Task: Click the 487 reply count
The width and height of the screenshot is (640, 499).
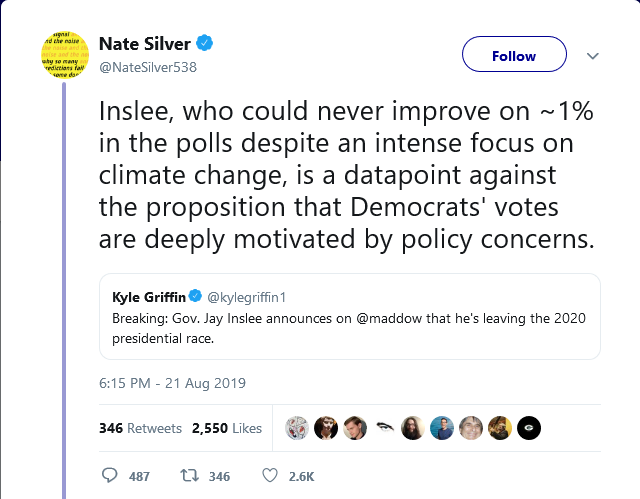Action: [x=139, y=476]
